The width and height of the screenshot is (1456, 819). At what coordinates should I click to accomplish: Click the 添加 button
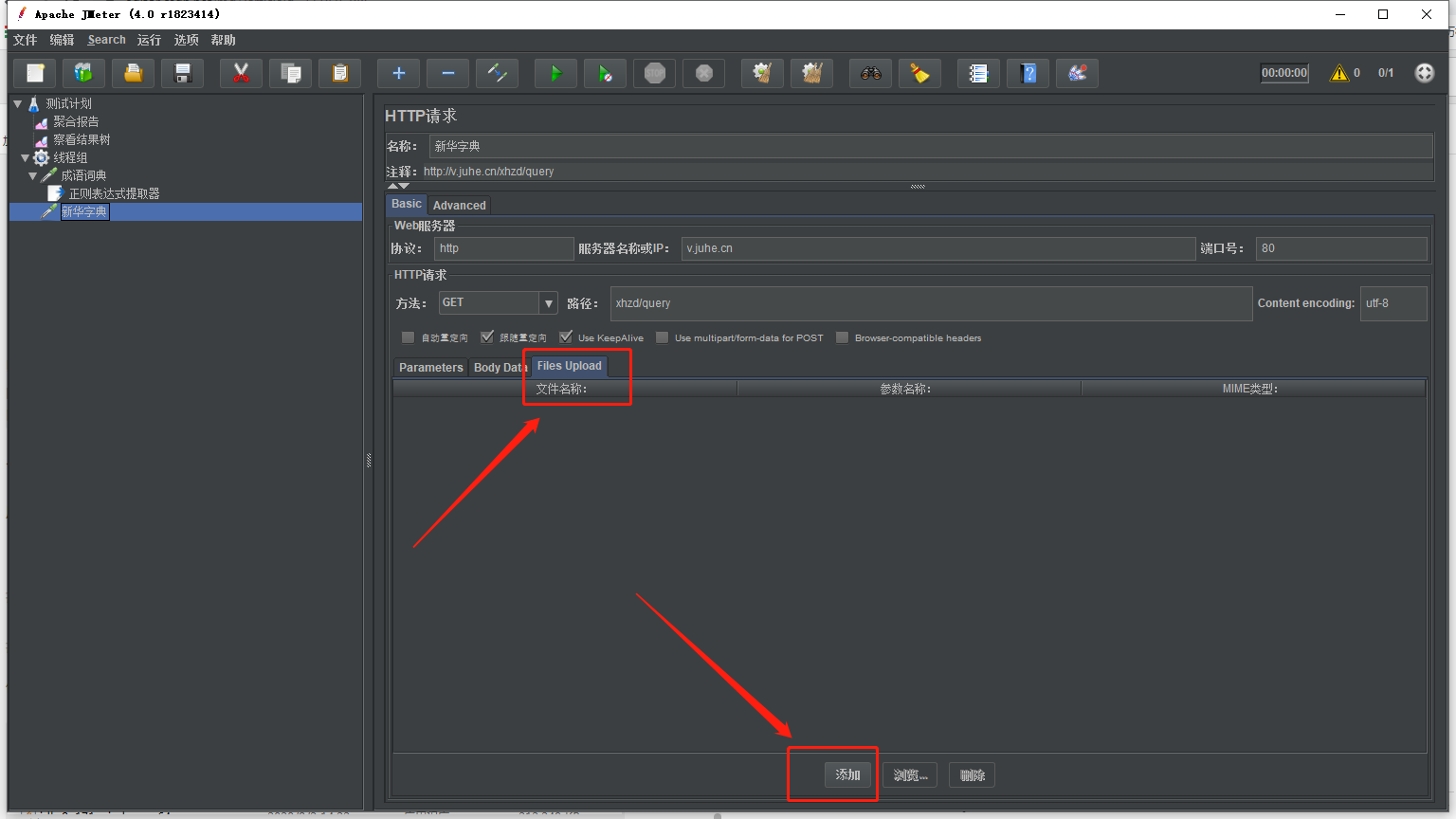tap(847, 774)
